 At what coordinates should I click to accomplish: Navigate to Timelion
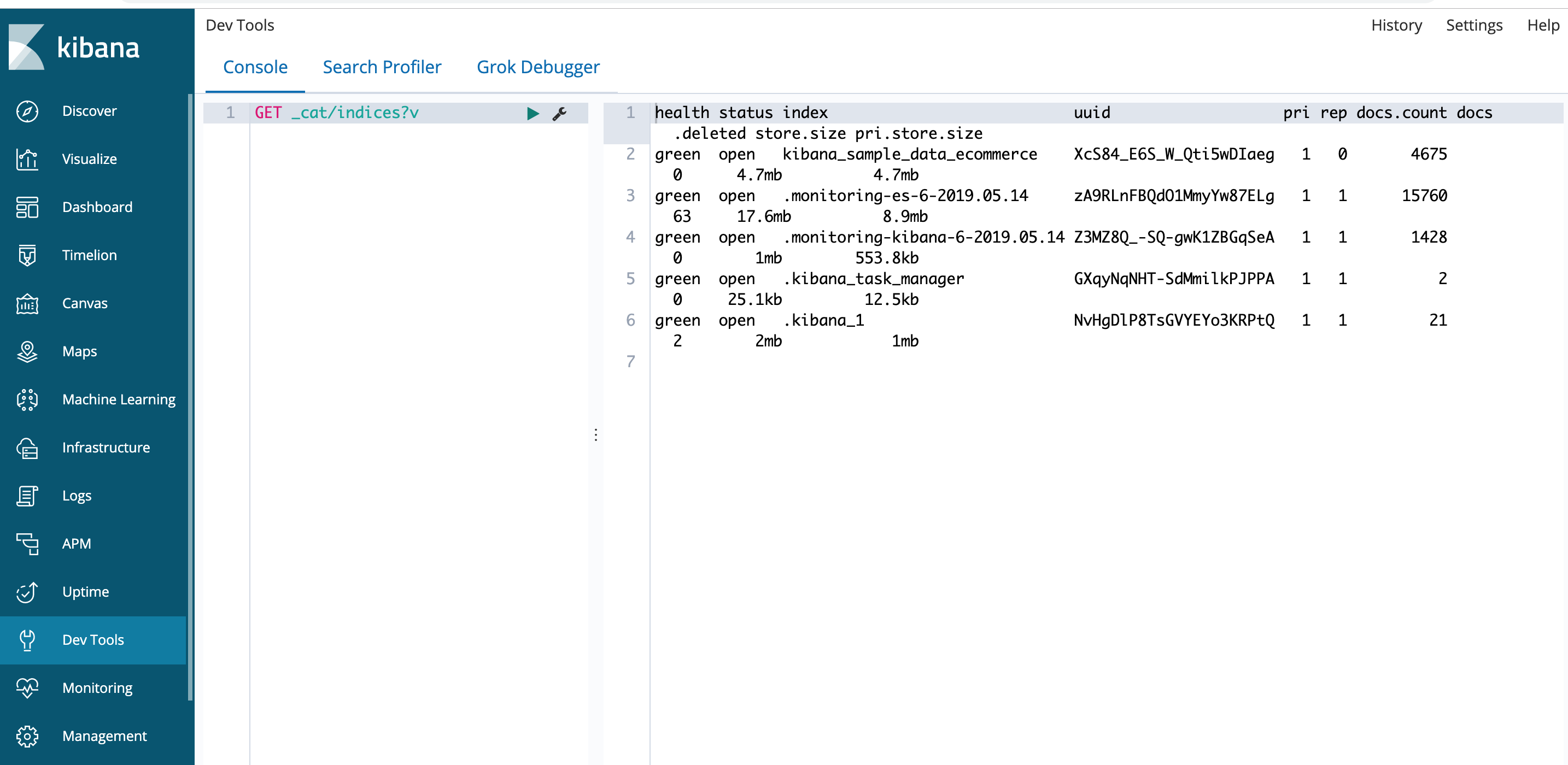[x=89, y=255]
